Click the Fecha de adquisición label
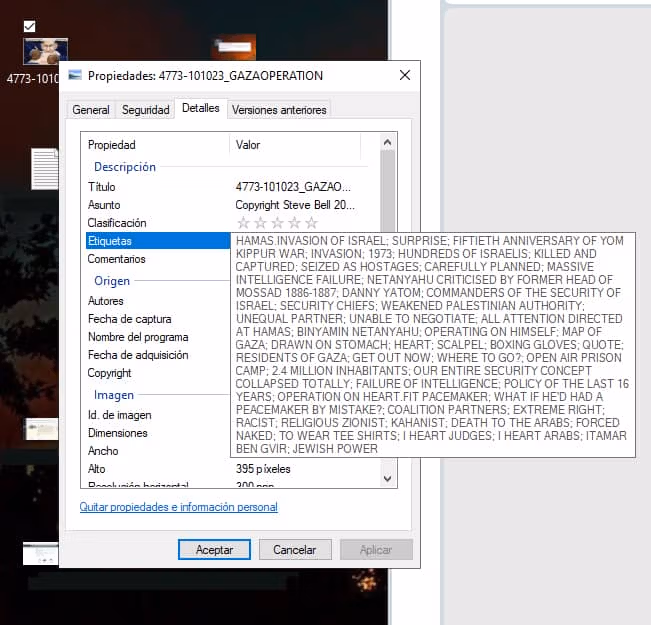The height and width of the screenshot is (625, 651). point(138,355)
